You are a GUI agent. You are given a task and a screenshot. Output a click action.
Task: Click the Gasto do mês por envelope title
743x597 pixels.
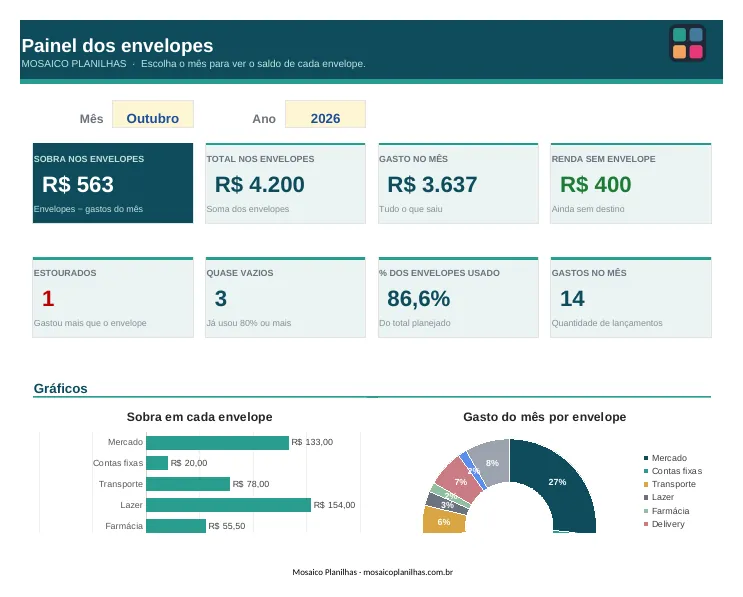(544, 417)
